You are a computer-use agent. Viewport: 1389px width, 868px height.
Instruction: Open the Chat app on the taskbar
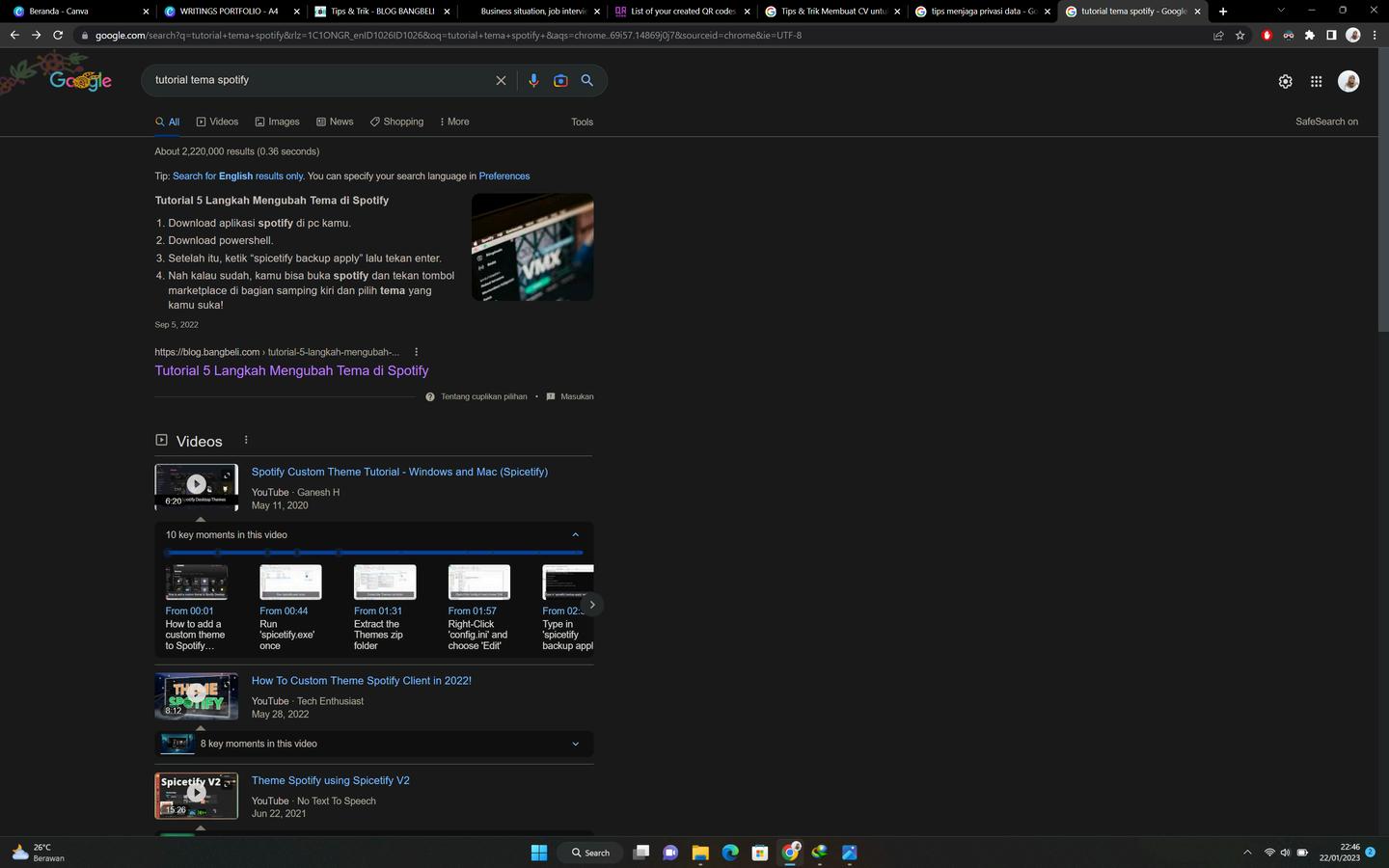pos(670,853)
